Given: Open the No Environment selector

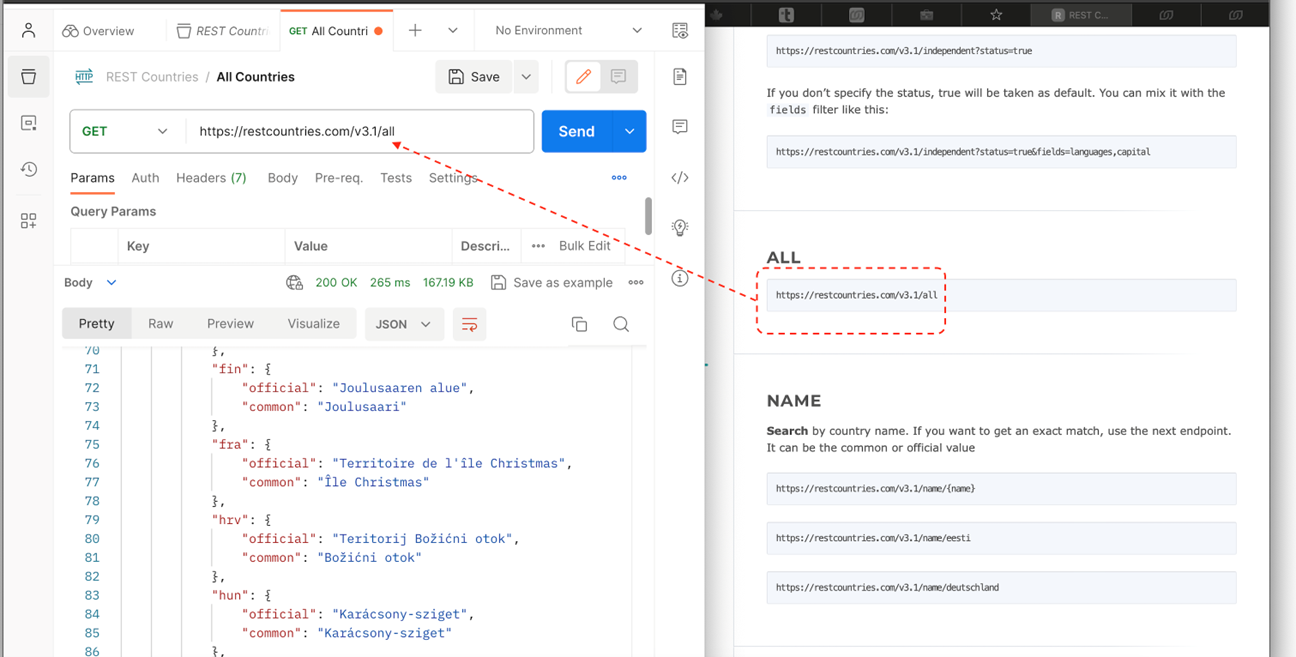Looking at the screenshot, I should (x=567, y=31).
